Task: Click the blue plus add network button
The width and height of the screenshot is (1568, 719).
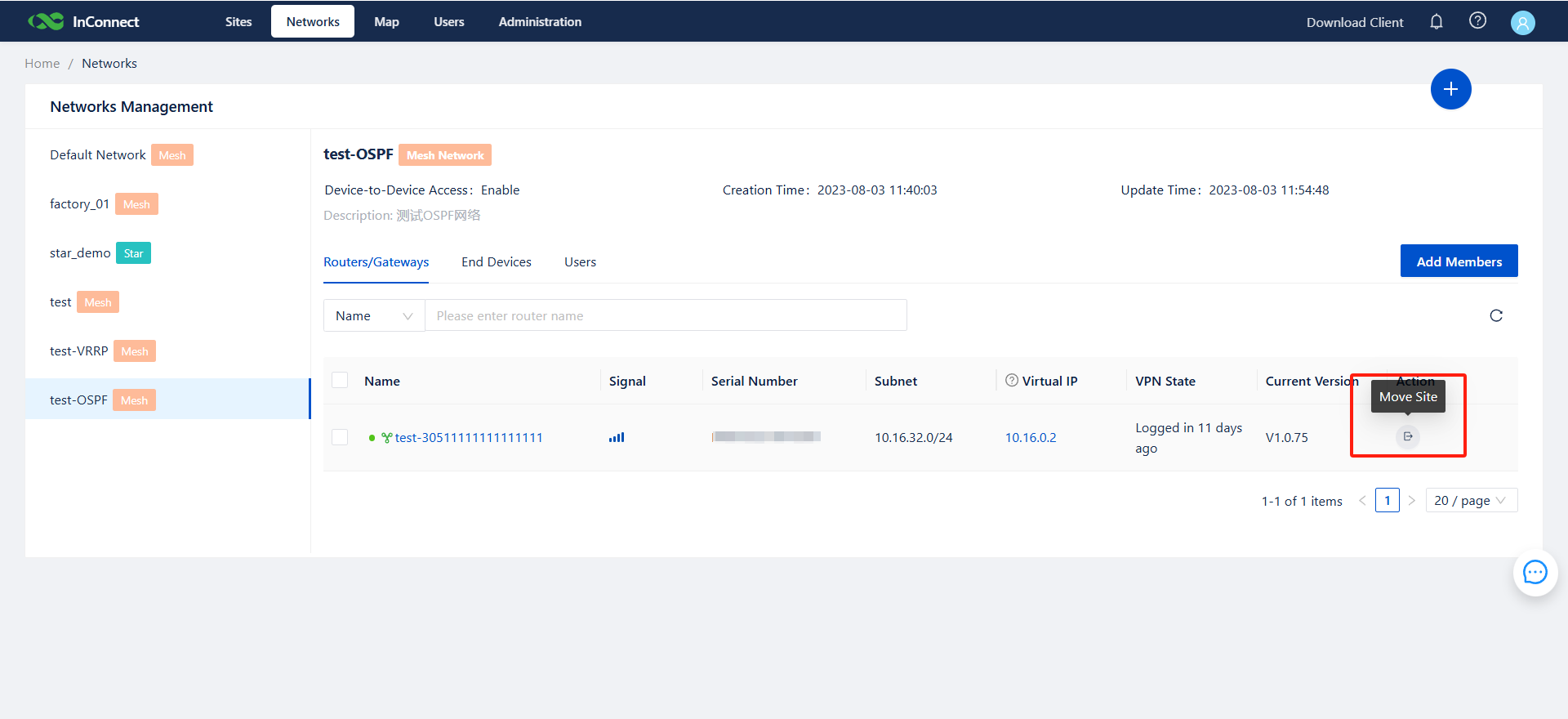Action: click(x=1450, y=89)
